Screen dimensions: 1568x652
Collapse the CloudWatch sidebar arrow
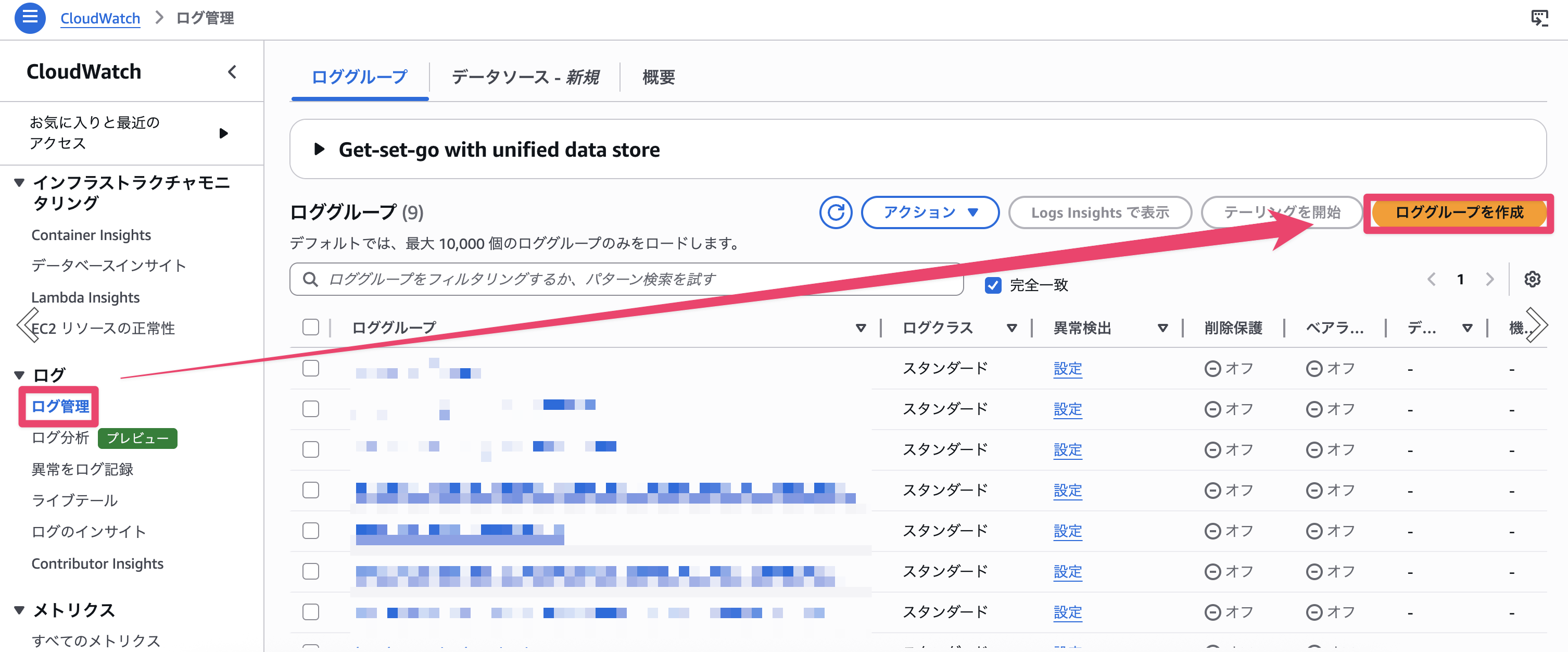233,72
